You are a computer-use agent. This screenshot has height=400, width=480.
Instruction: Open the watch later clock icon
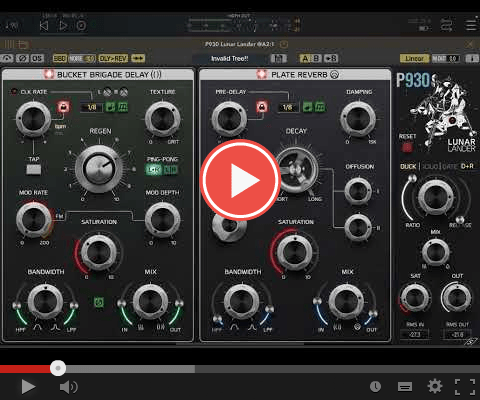[375, 387]
